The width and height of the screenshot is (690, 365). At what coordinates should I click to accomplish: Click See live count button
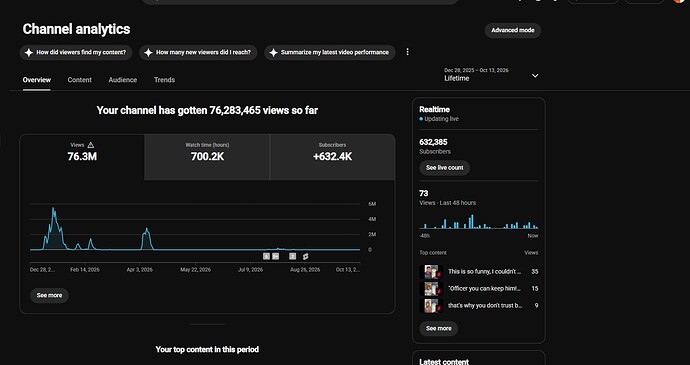[444, 168]
